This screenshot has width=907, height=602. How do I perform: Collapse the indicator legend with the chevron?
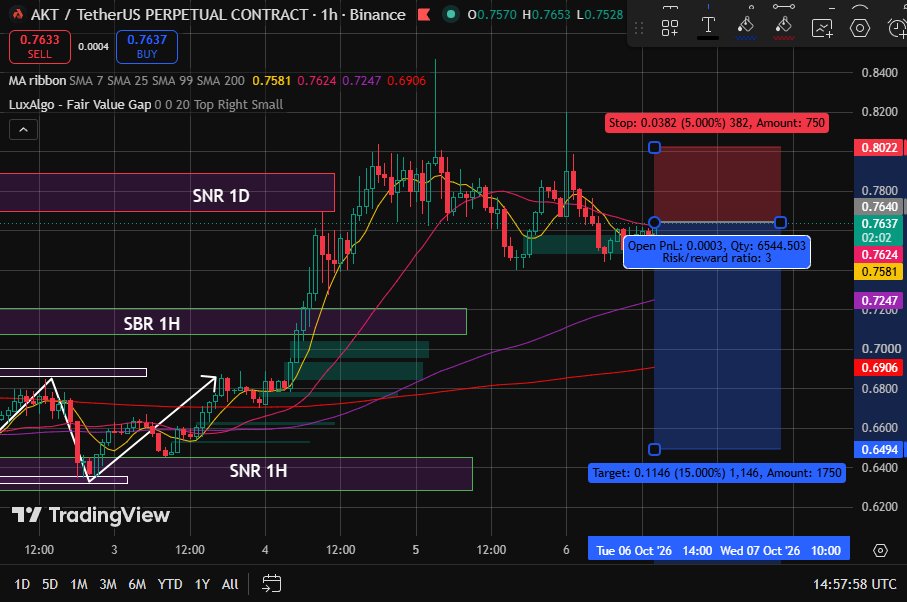[x=24, y=130]
